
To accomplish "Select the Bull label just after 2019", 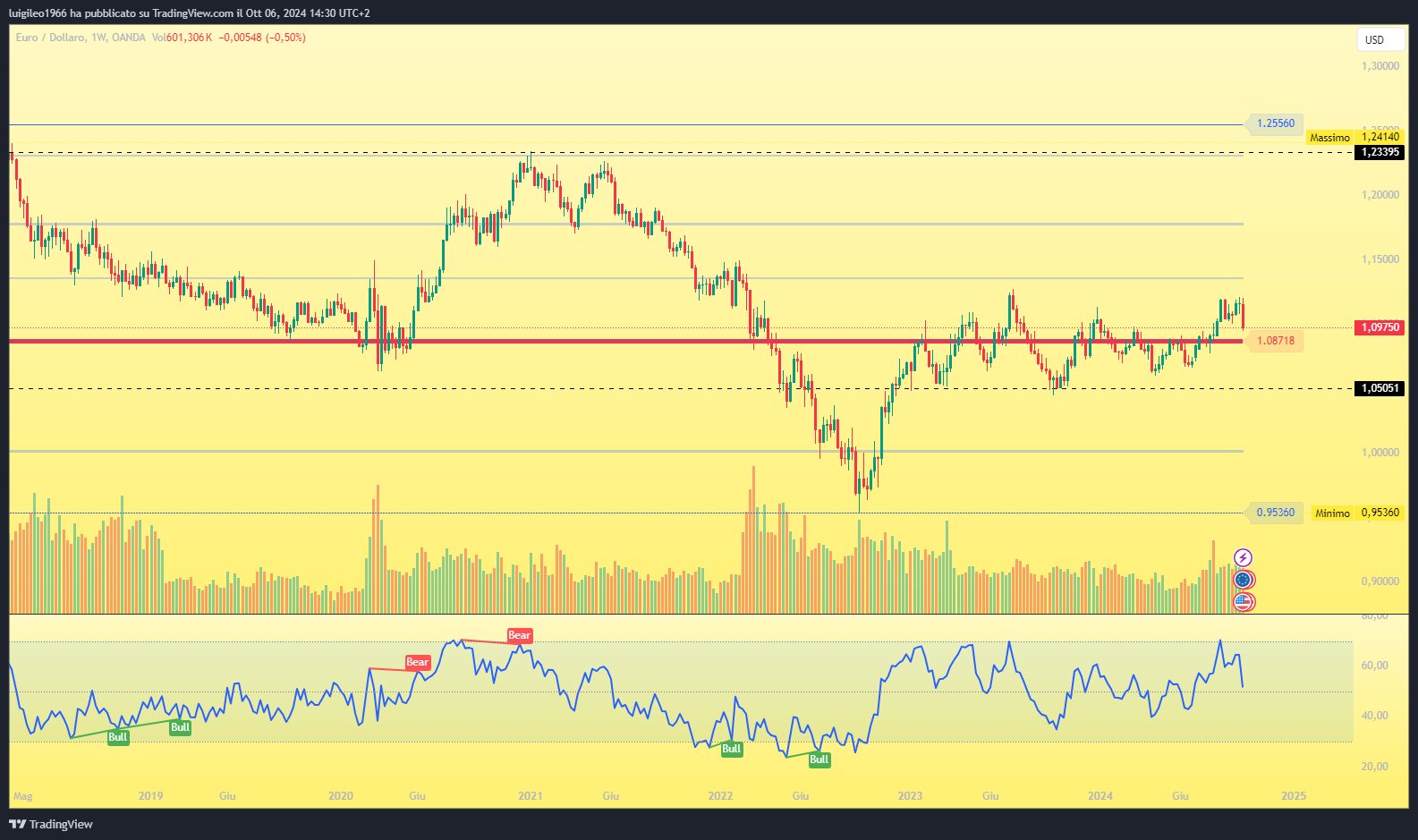I will 180,727.
